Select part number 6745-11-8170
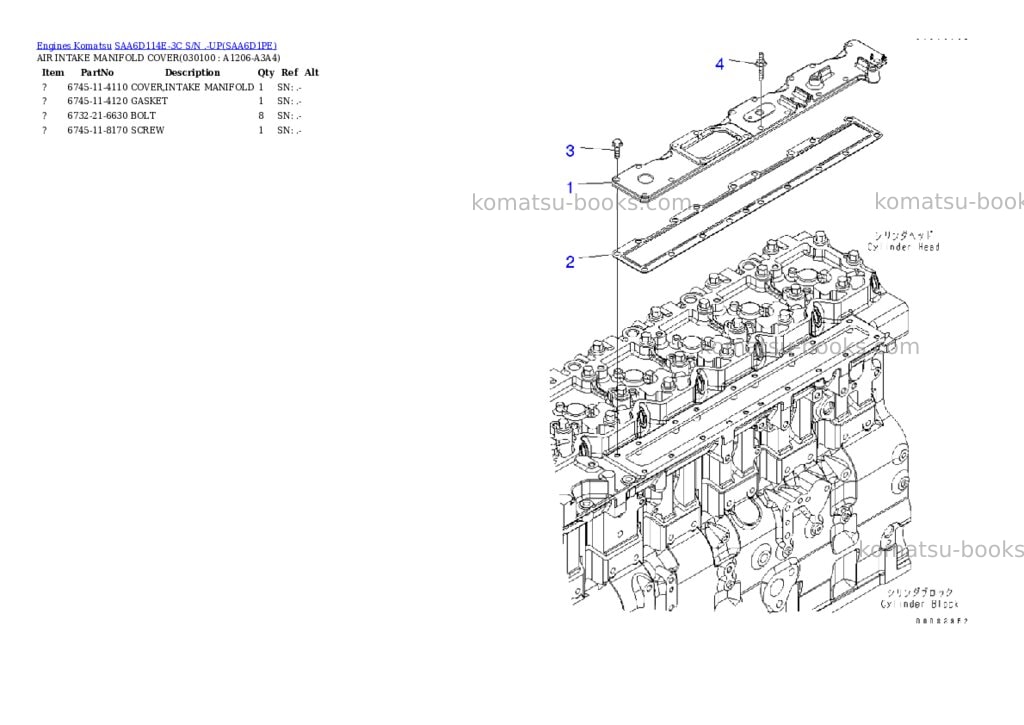The height and width of the screenshot is (725, 1024). click(x=97, y=130)
